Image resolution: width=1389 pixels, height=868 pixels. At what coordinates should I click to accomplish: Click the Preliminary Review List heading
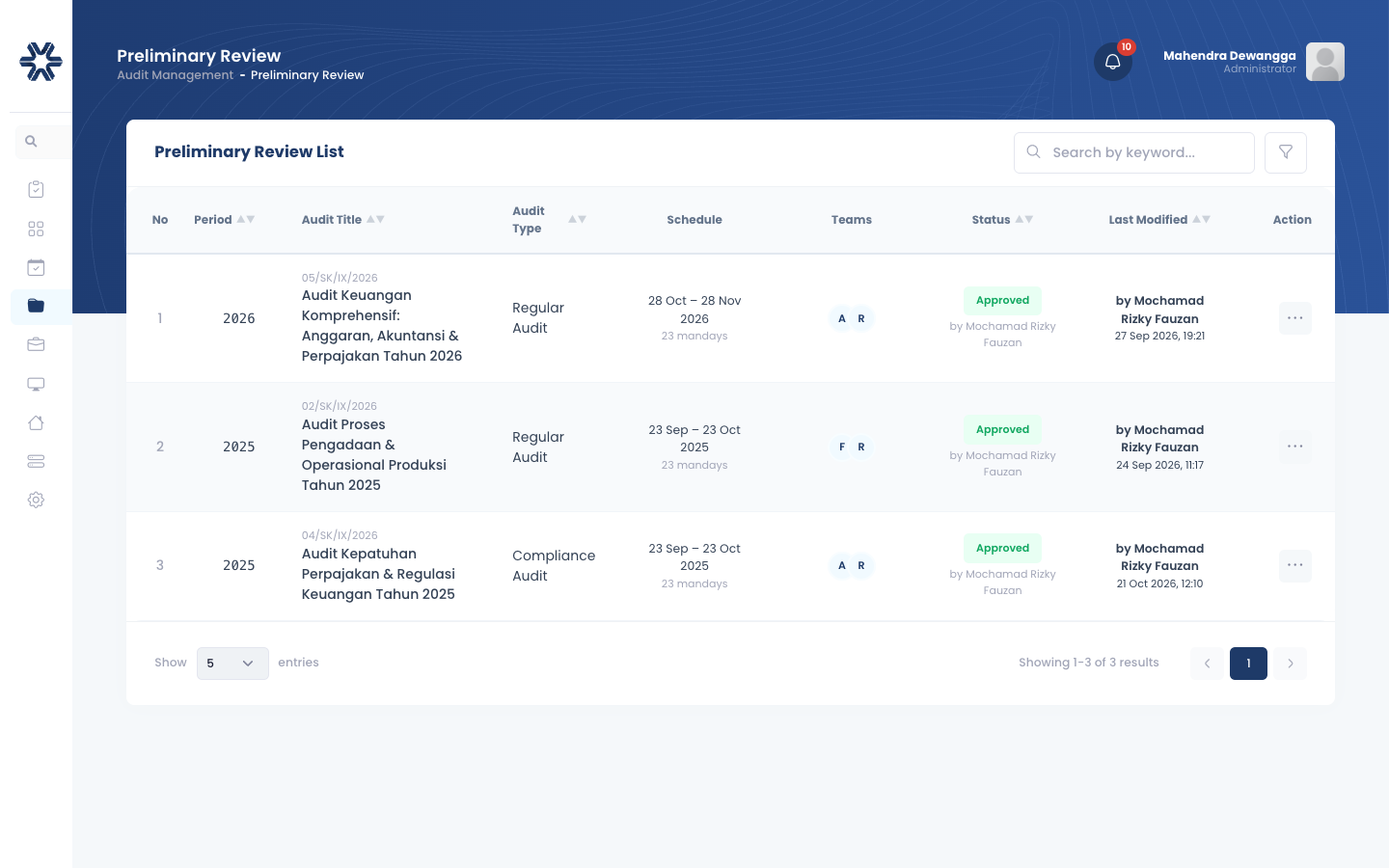click(249, 151)
